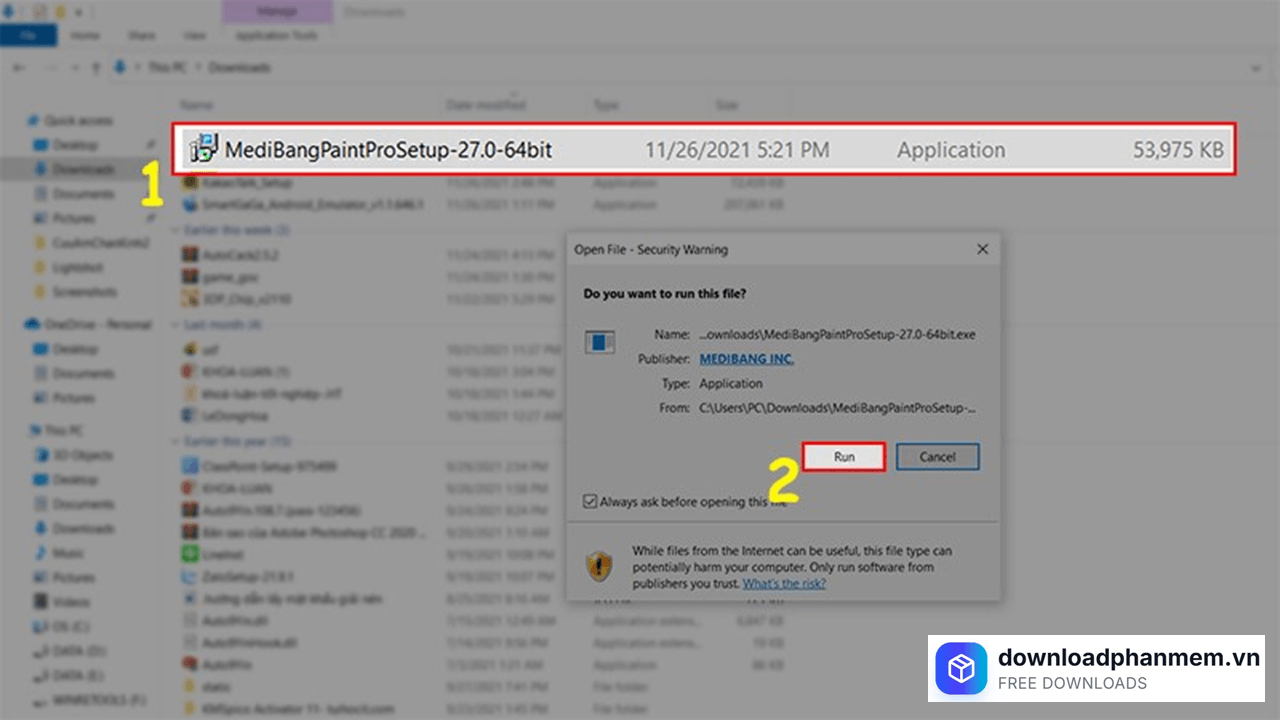Open the File tab in the ribbon
Viewport: 1280px width, 720px height.
(x=28, y=36)
